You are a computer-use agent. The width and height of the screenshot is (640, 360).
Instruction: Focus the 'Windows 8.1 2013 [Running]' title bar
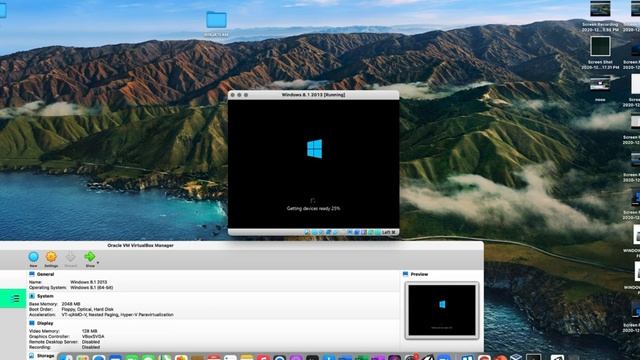tap(313, 95)
